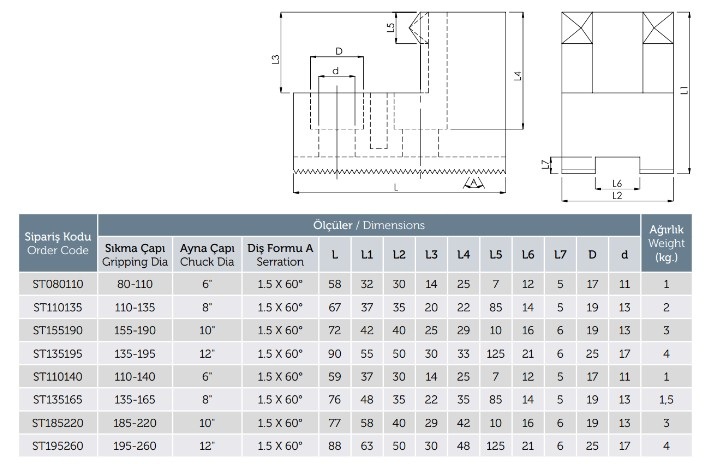Click the L3 dimension label in drawing
Viewport: 706px width, 464px height.
276,59
